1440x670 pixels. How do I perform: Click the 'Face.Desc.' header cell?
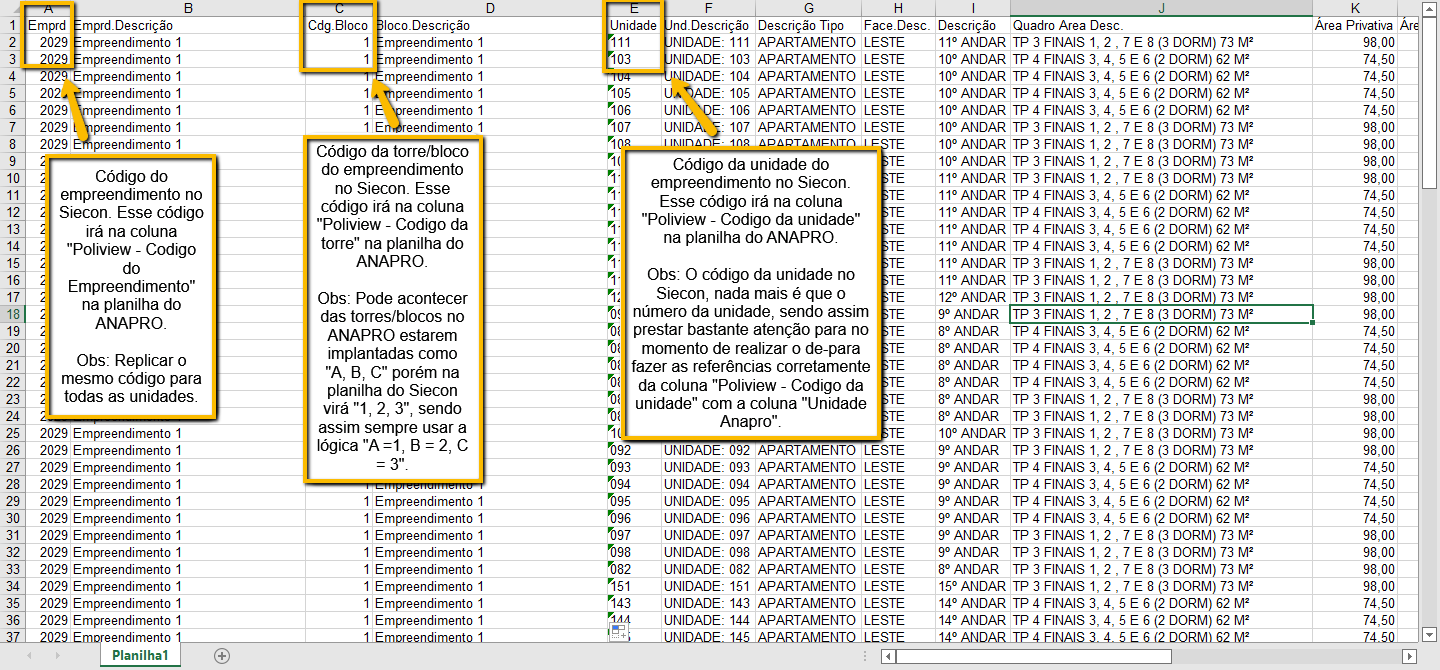click(897, 25)
